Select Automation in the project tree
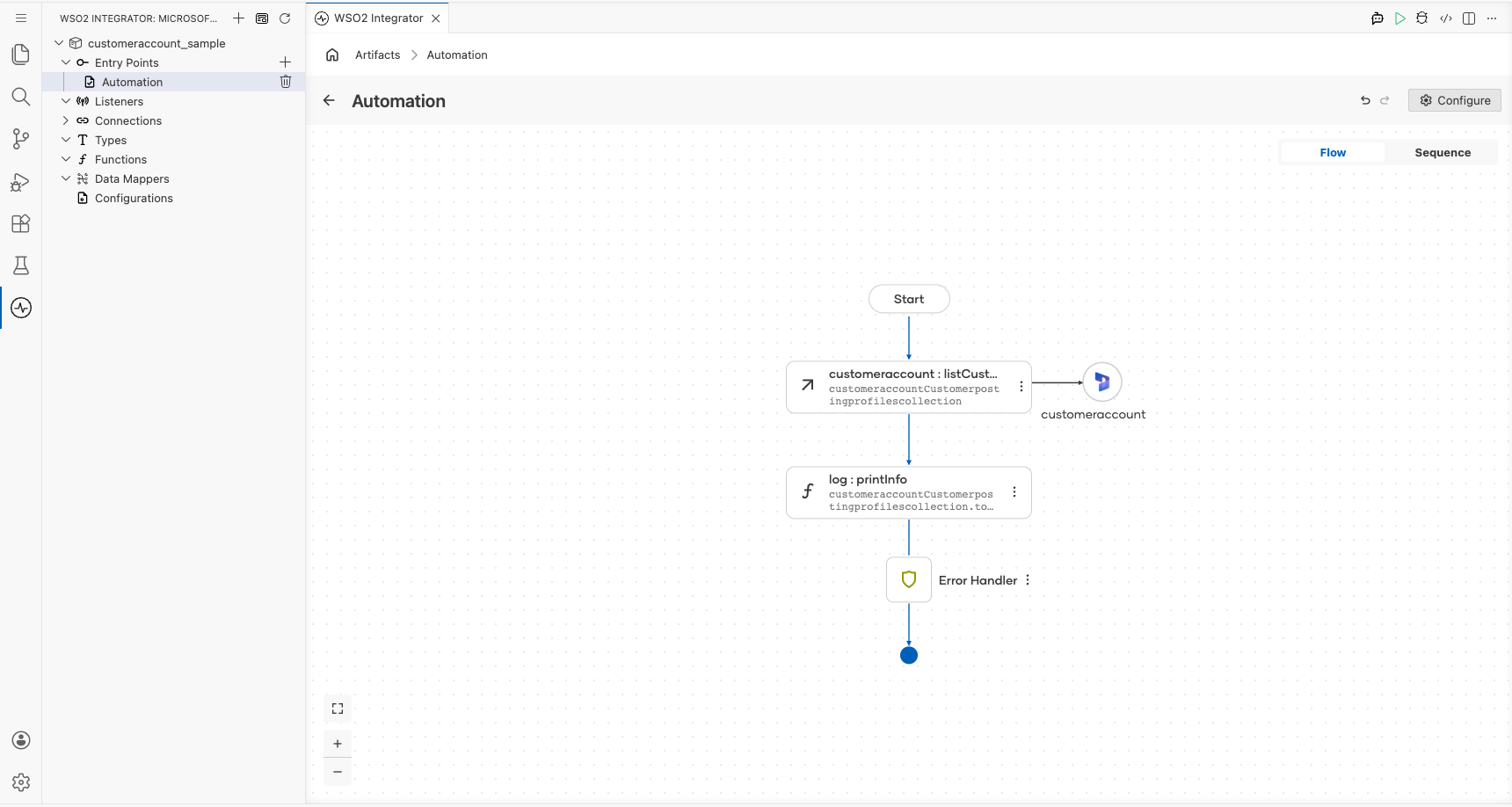Image resolution: width=1512 pixels, height=807 pixels. tap(132, 82)
